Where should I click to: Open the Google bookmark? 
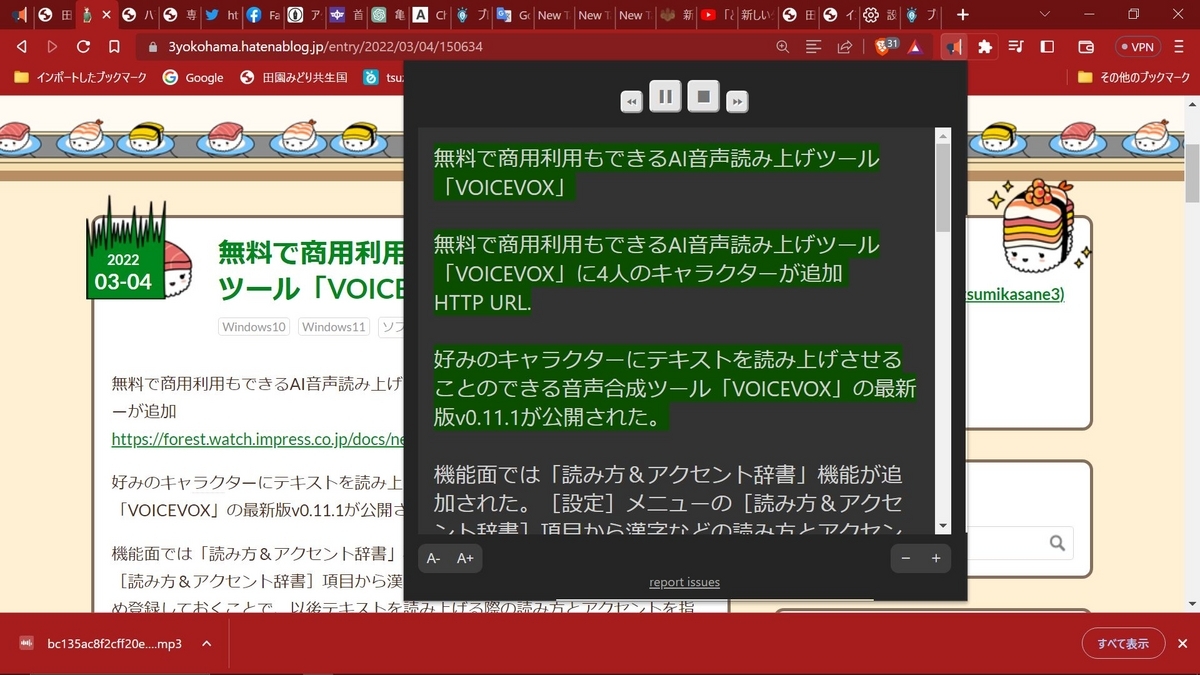[193, 77]
